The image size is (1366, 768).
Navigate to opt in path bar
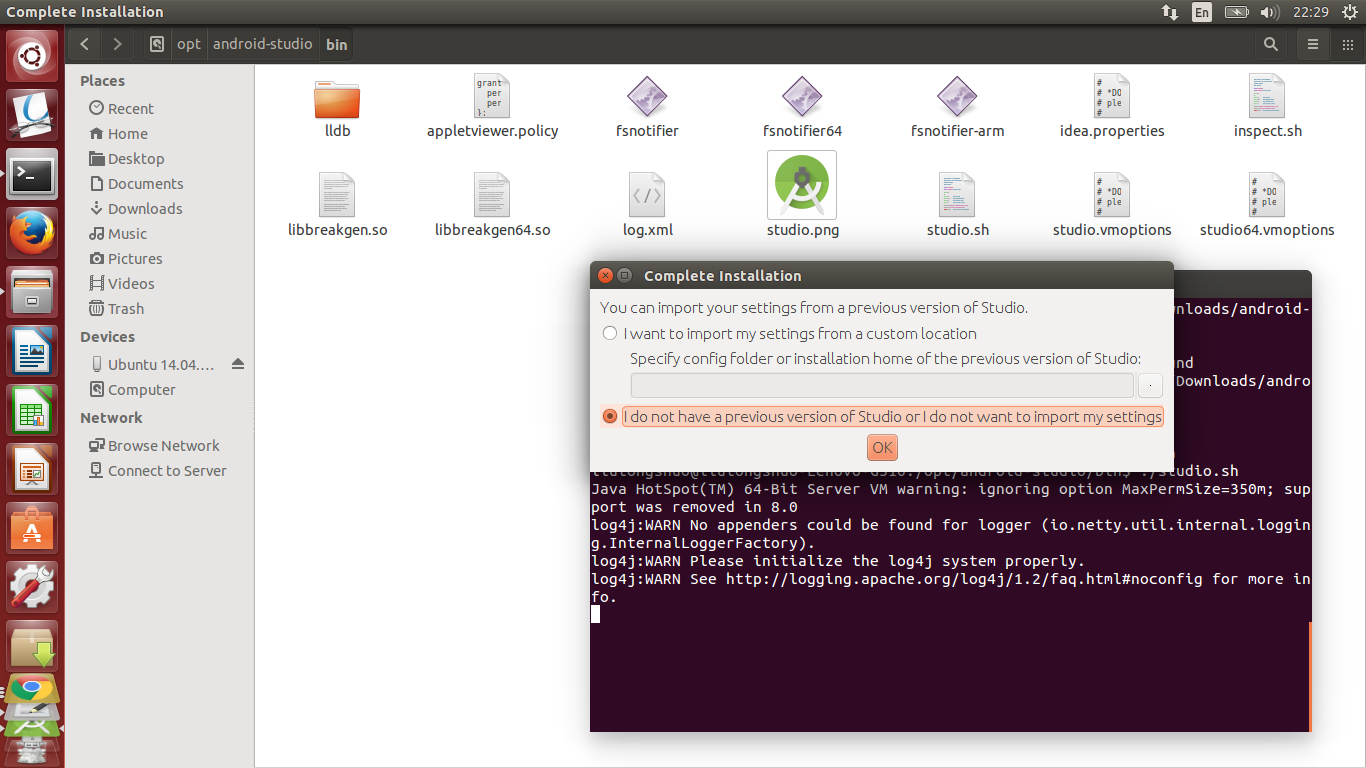[189, 44]
